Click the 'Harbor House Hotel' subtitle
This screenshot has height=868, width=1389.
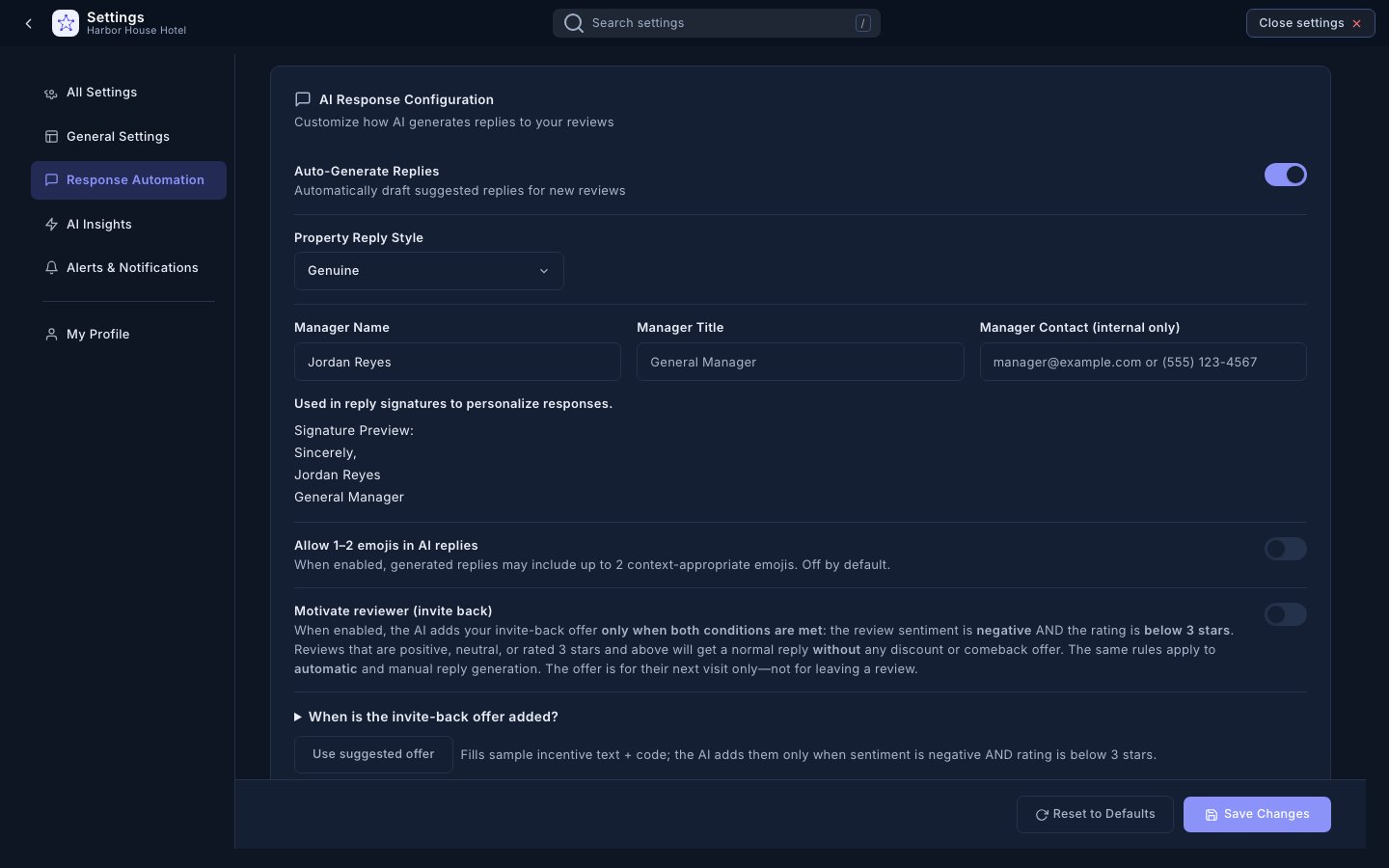[x=136, y=31]
